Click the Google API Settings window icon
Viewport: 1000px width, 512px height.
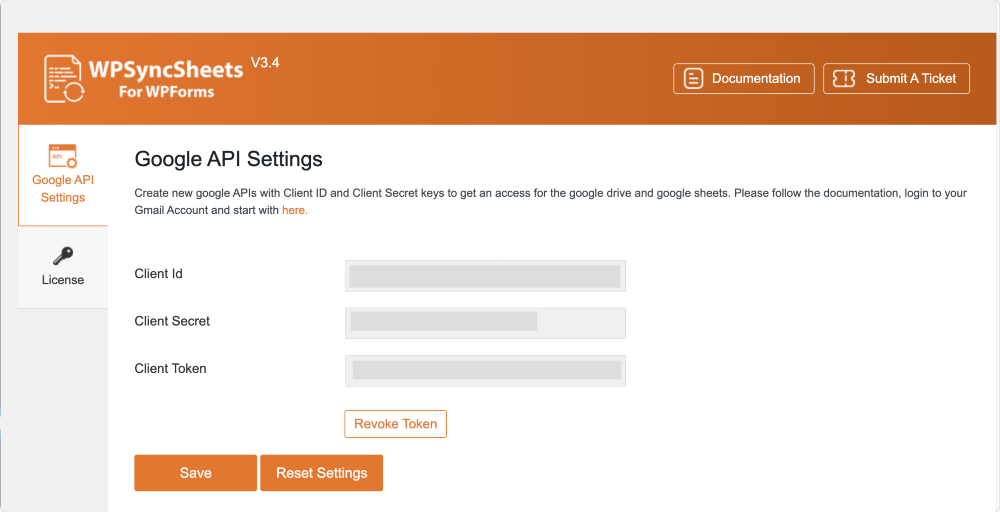62,156
